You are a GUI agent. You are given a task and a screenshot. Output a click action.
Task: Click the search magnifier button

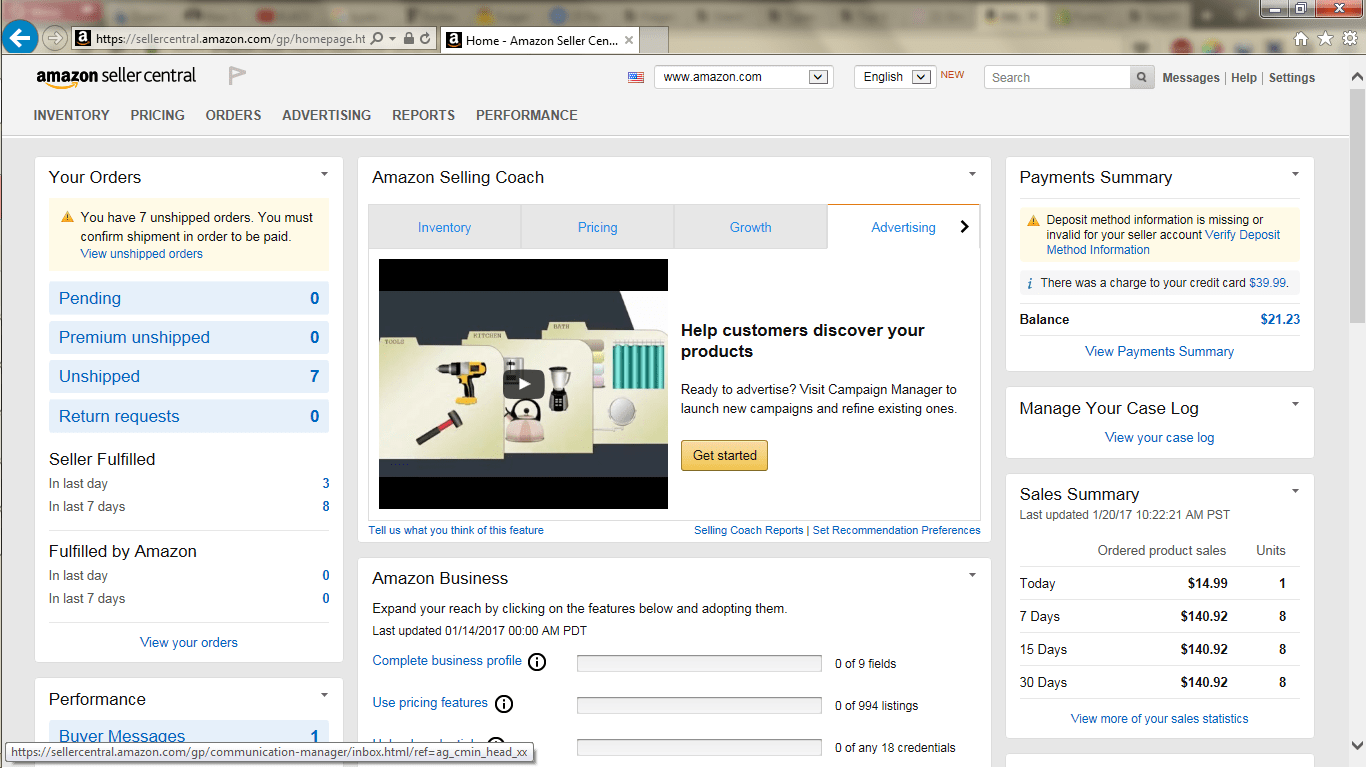pos(1142,77)
